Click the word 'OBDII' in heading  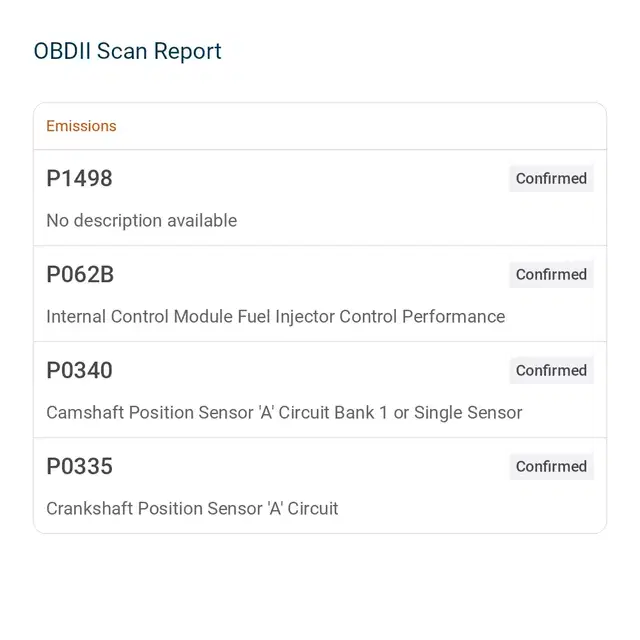[62, 51]
